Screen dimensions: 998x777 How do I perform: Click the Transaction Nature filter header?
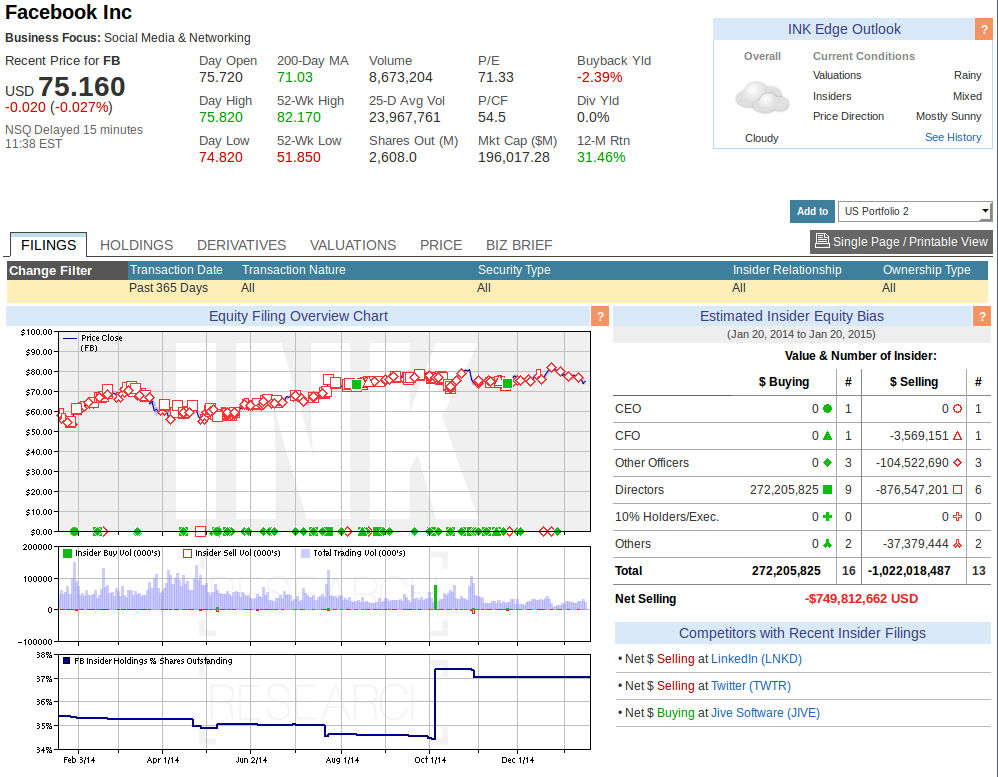point(293,270)
